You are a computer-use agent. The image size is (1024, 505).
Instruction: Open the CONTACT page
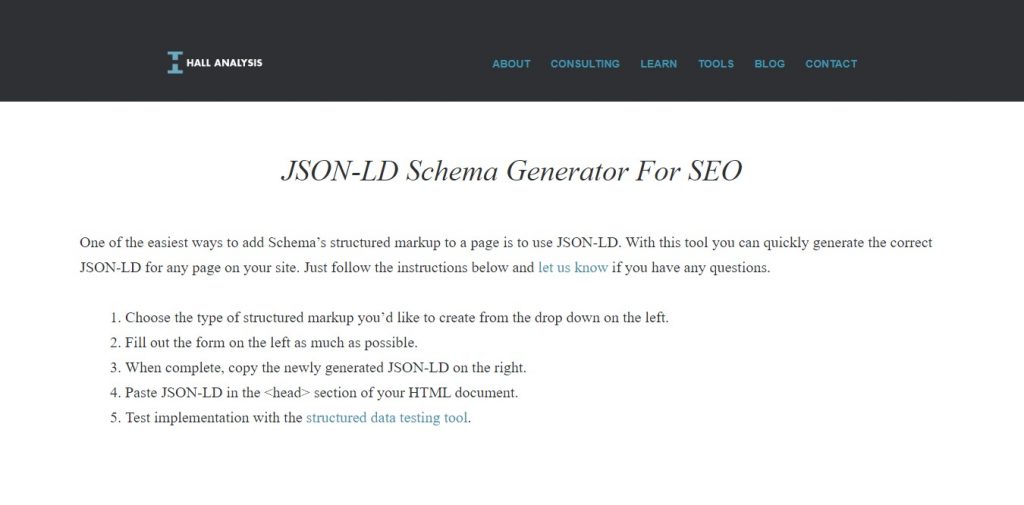(x=831, y=63)
